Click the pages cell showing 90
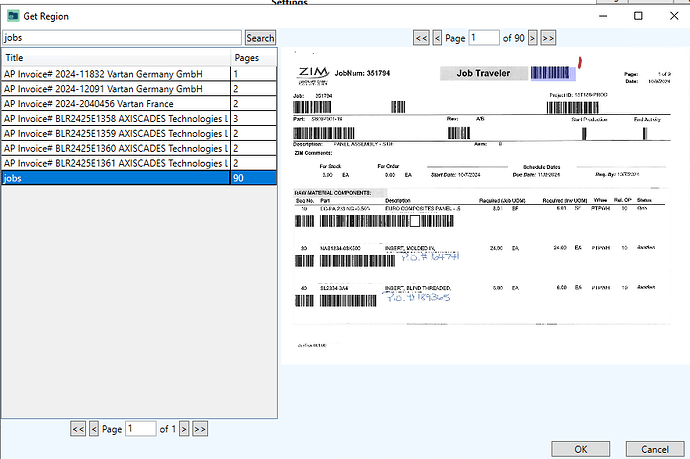690x459 pixels. click(253, 178)
